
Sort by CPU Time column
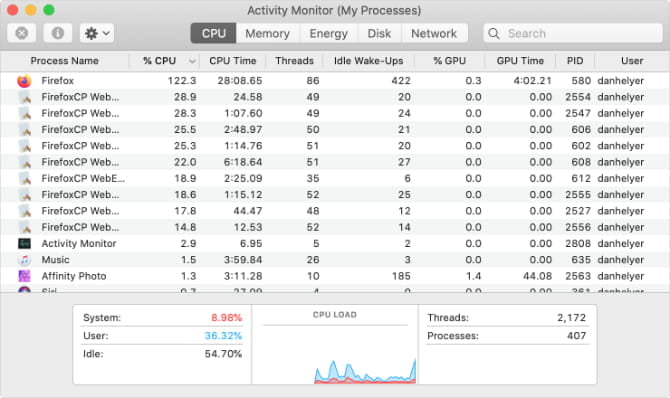(233, 61)
